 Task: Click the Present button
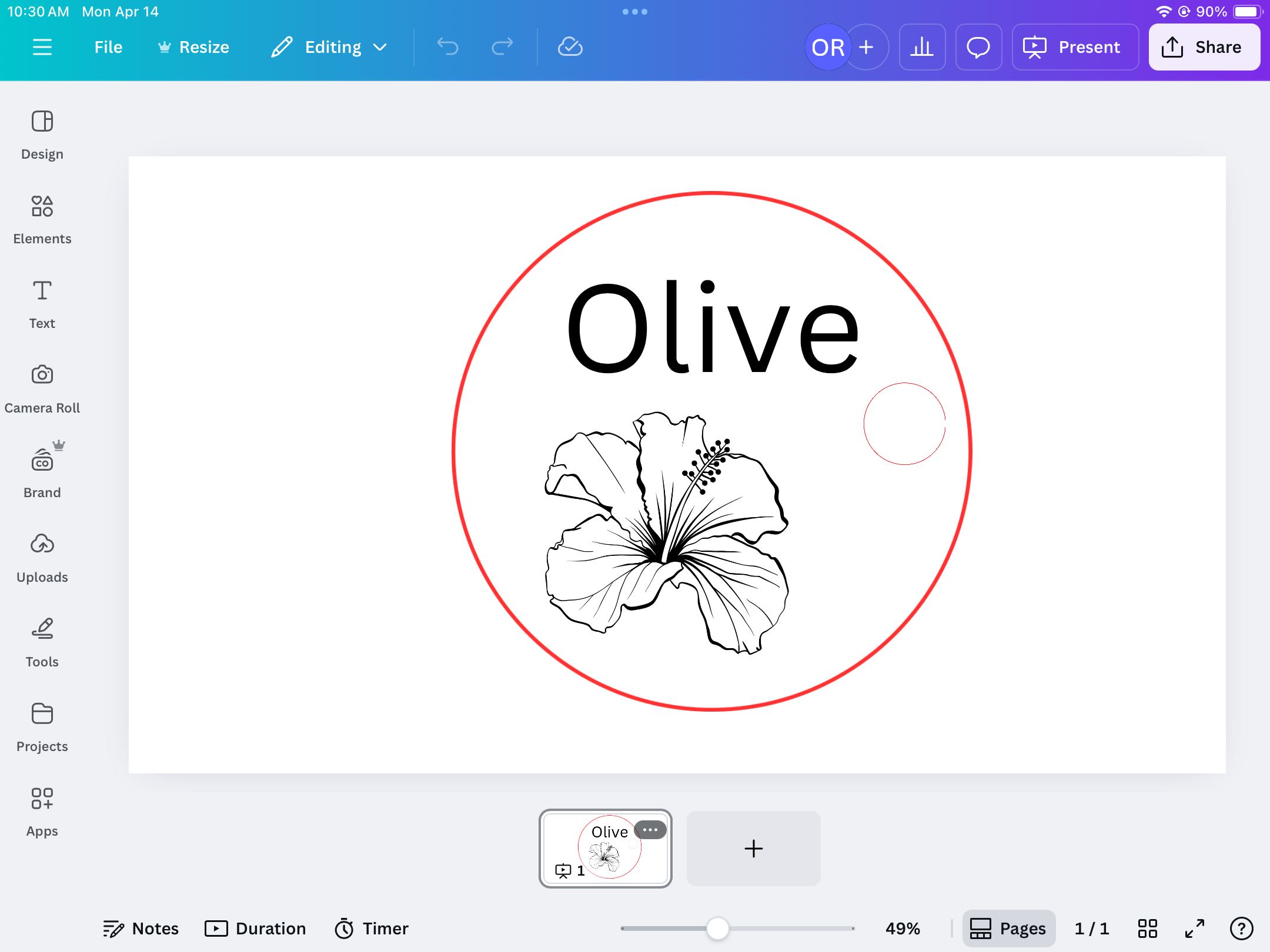pyautogui.click(x=1075, y=47)
